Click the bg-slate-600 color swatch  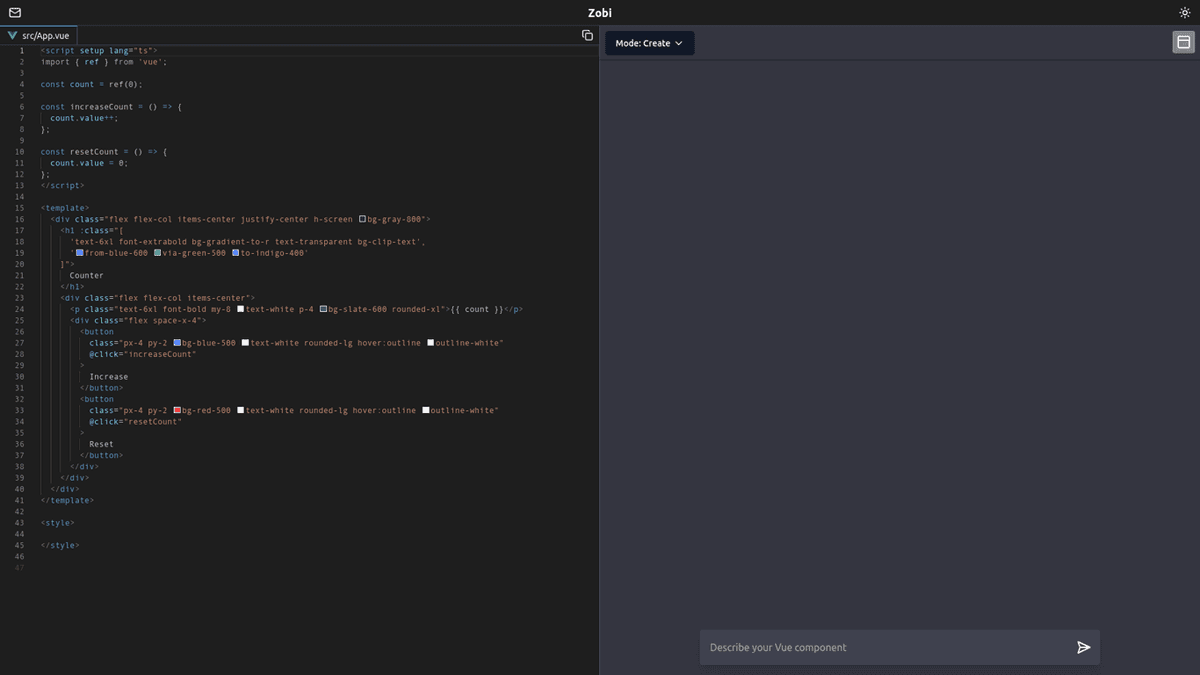coord(323,309)
